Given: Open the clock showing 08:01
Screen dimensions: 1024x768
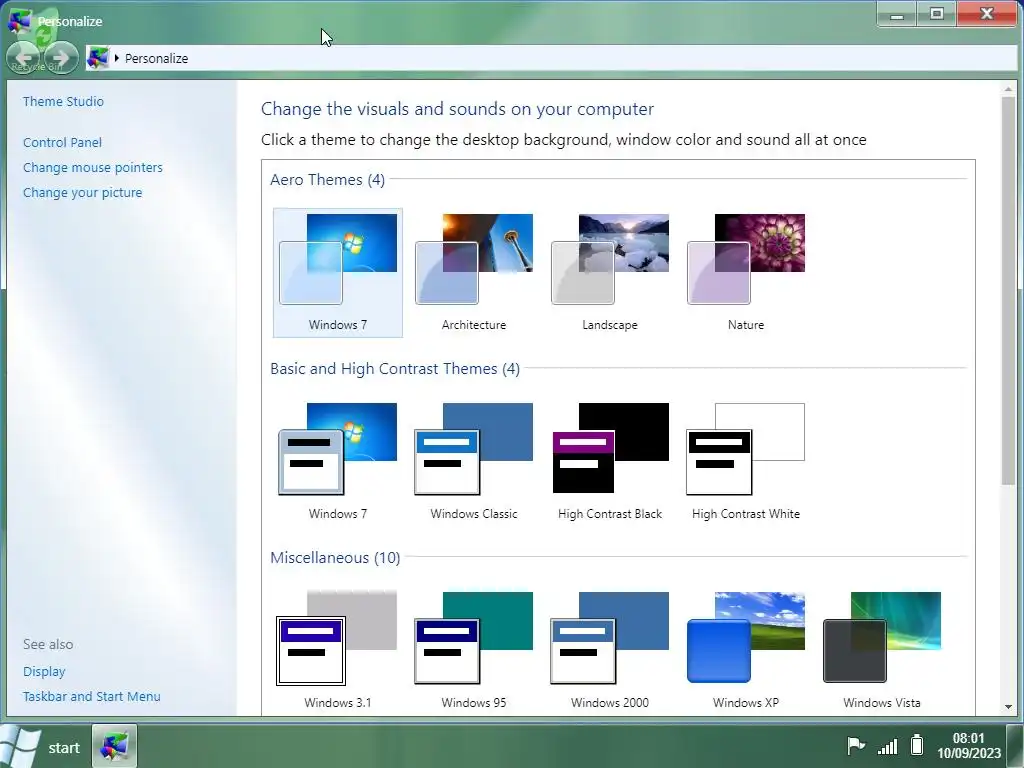Looking at the screenshot, I should coord(969,746).
